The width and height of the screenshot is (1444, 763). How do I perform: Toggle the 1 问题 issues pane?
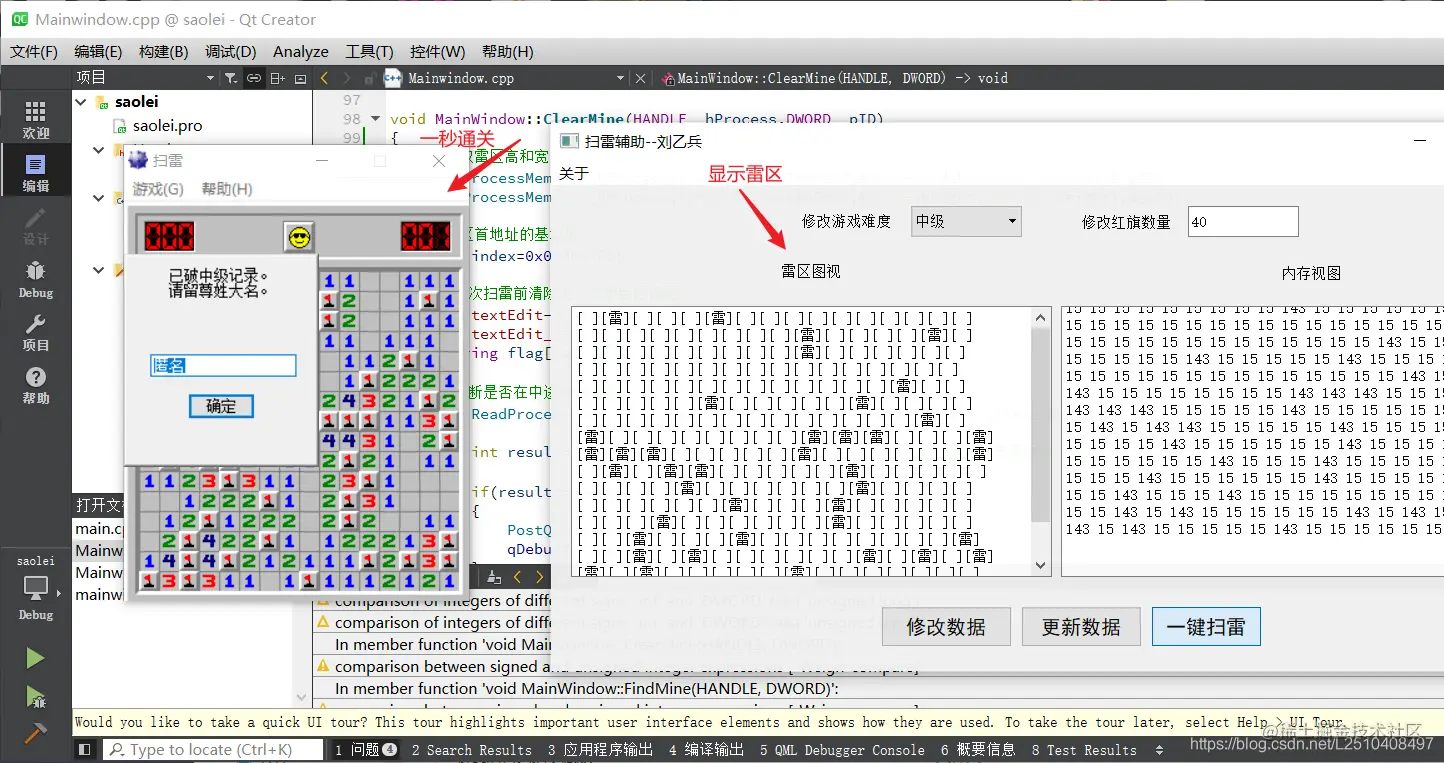(365, 749)
